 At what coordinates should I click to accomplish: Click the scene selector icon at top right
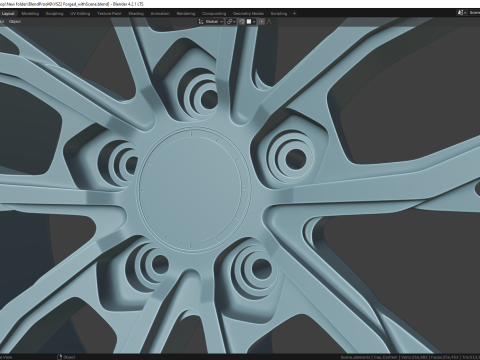tap(461, 13)
